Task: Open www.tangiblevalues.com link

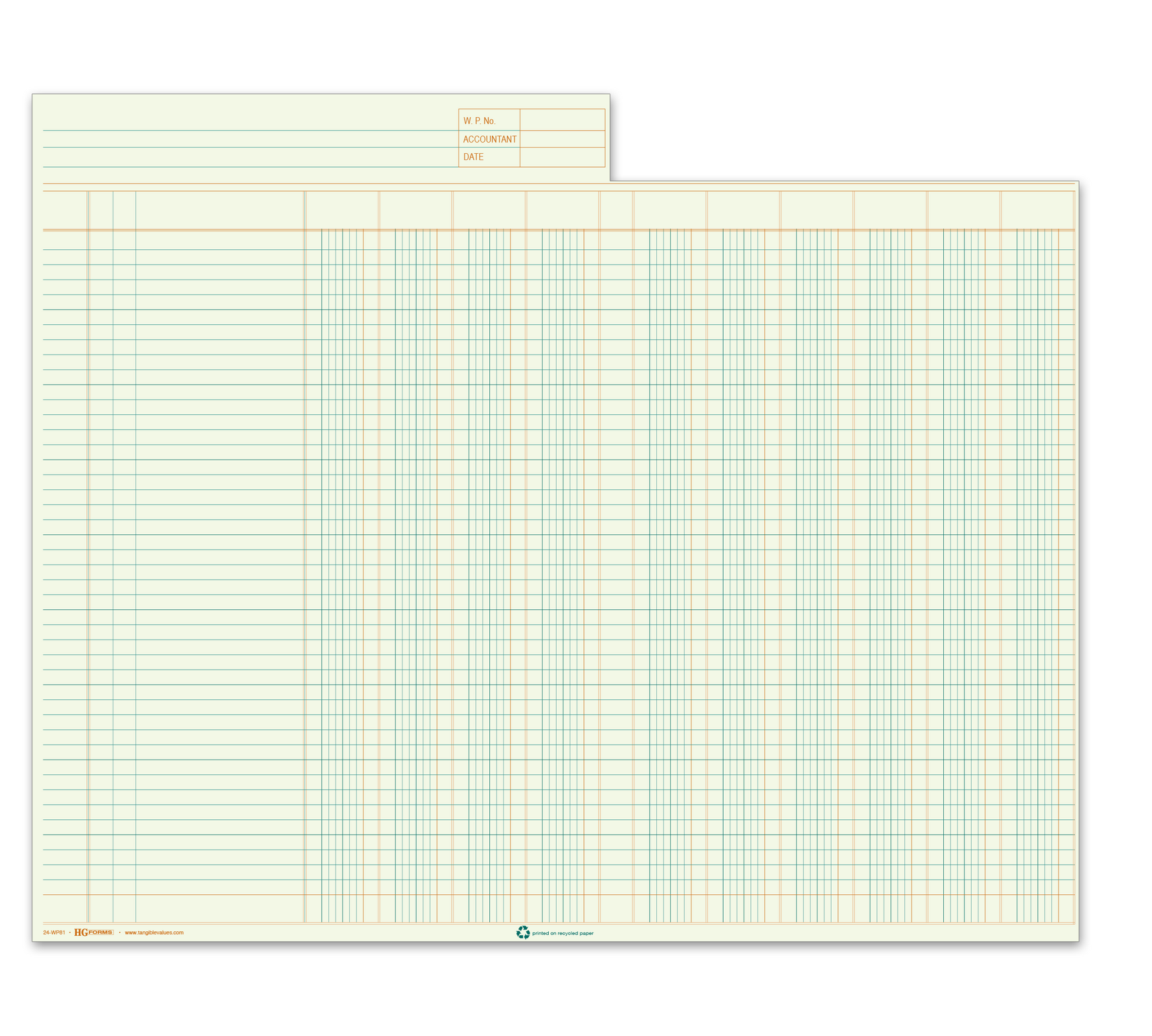Action: point(154,932)
